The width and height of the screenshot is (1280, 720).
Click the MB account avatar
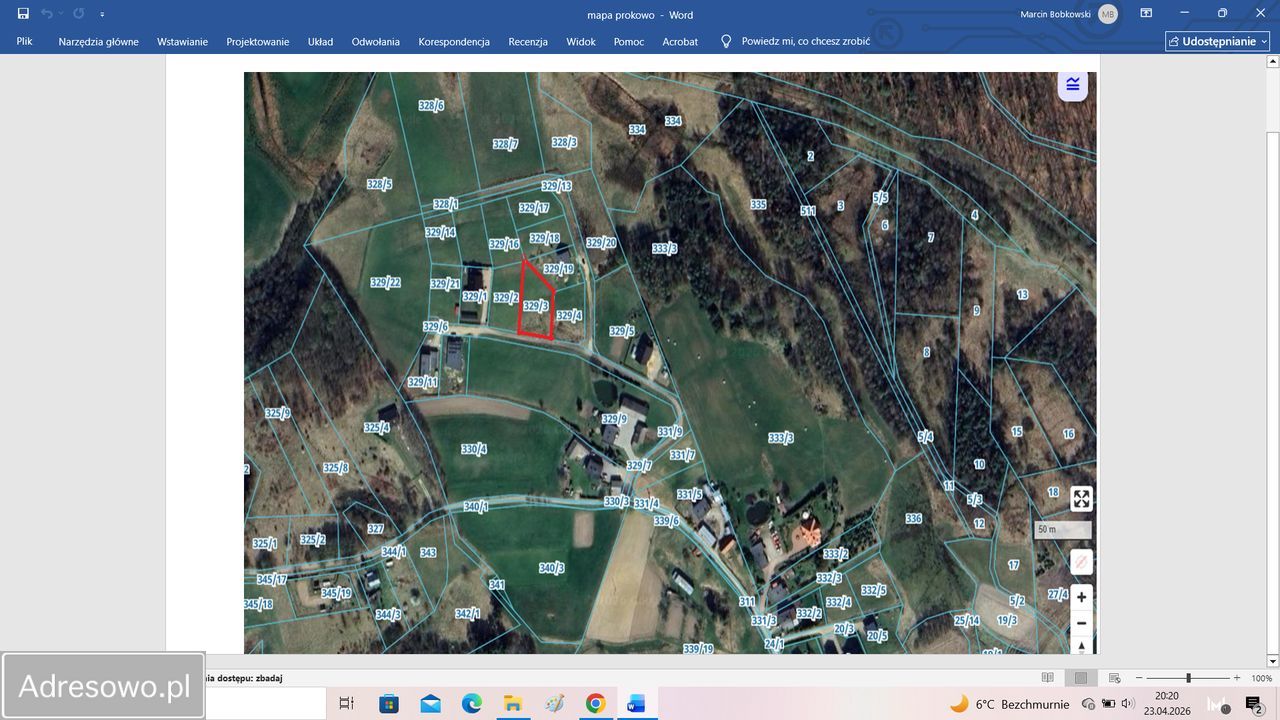1108,14
